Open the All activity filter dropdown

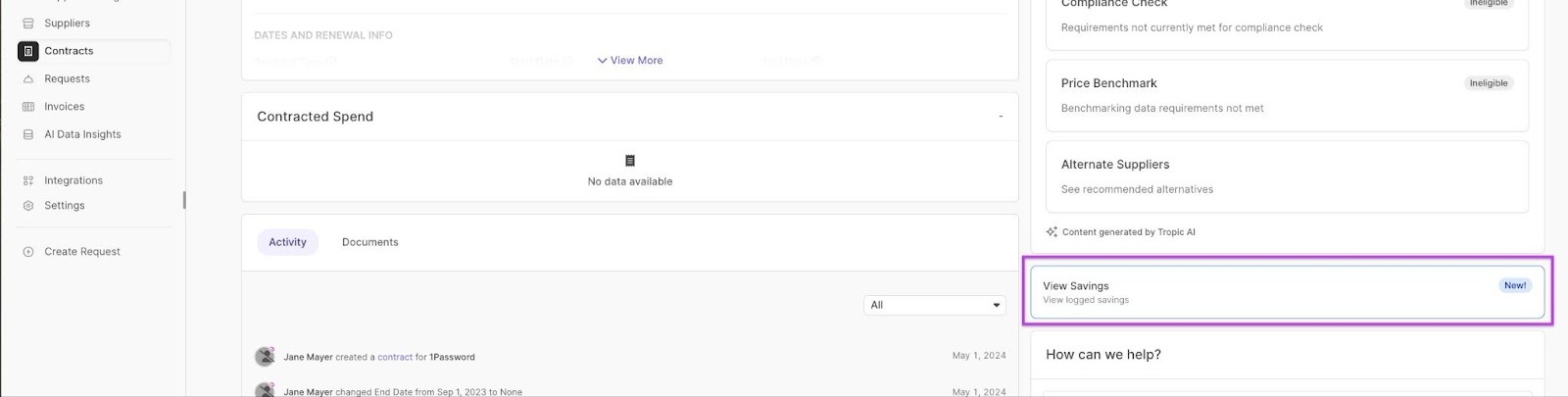(935, 305)
